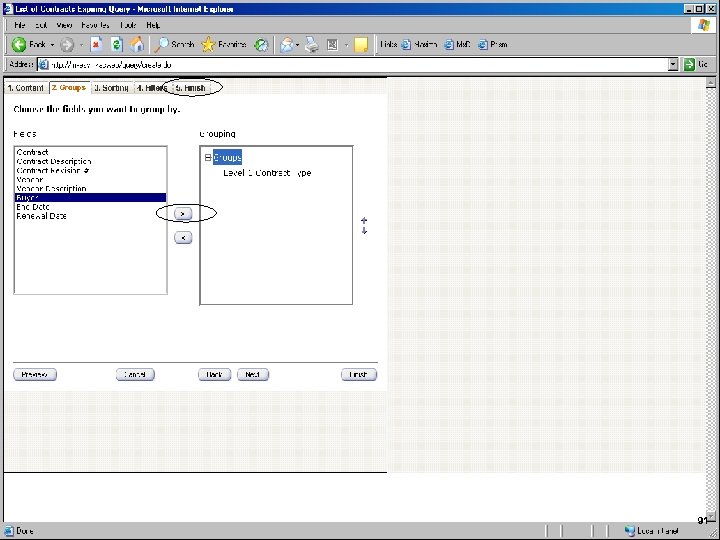Viewport: 720px width, 540px height.
Task: Click the IE page icon in title bar
Action: tap(8, 9)
